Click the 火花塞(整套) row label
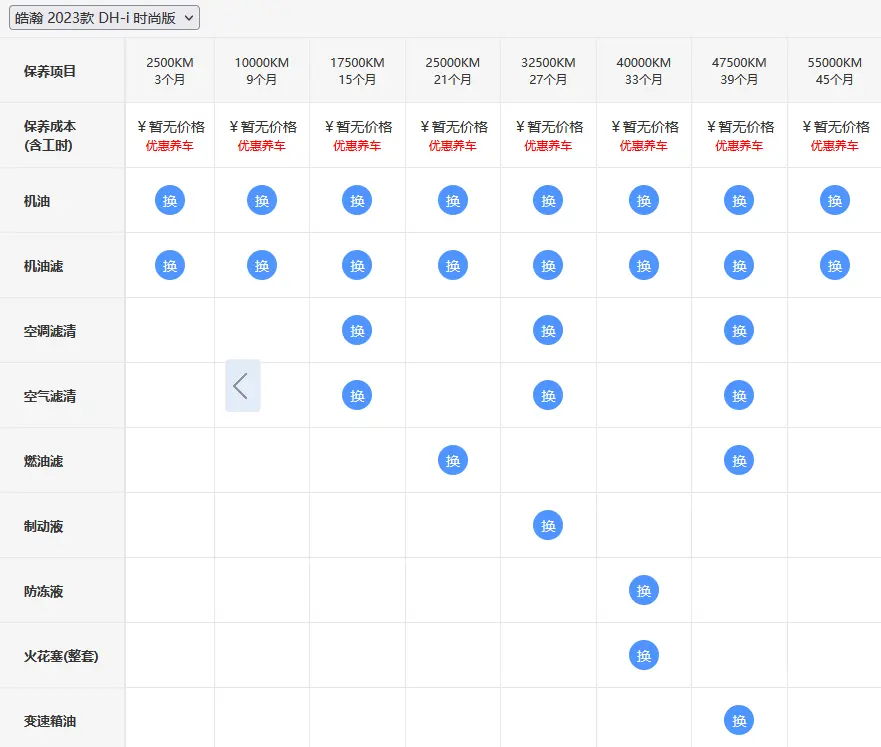This screenshot has height=747, width=881. click(61, 656)
